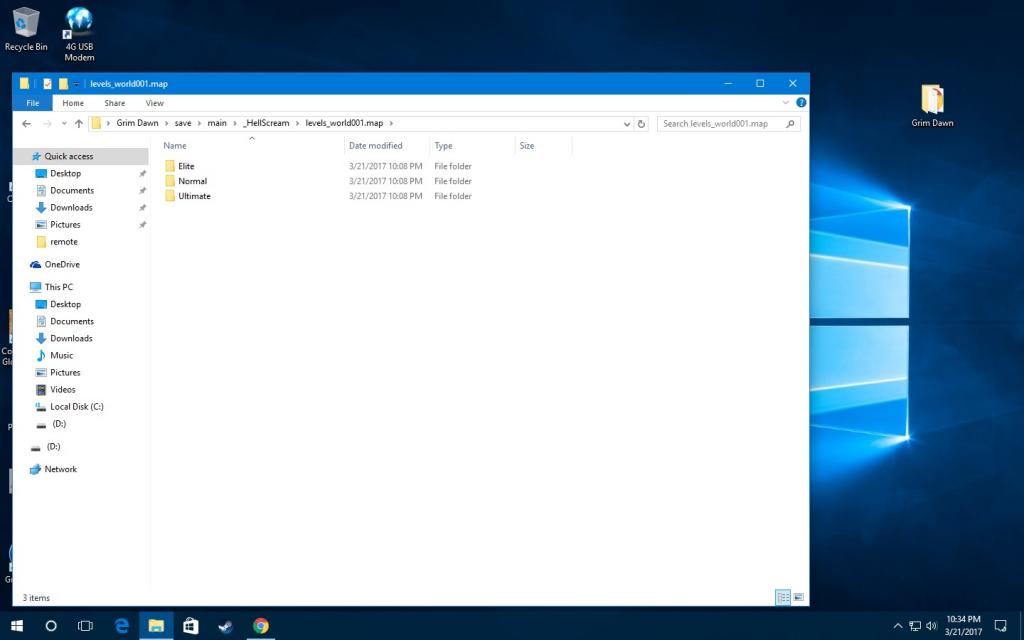Viewport: 1024px width, 640px height.
Task: Launch Google Chrome from taskbar
Action: tap(261, 626)
